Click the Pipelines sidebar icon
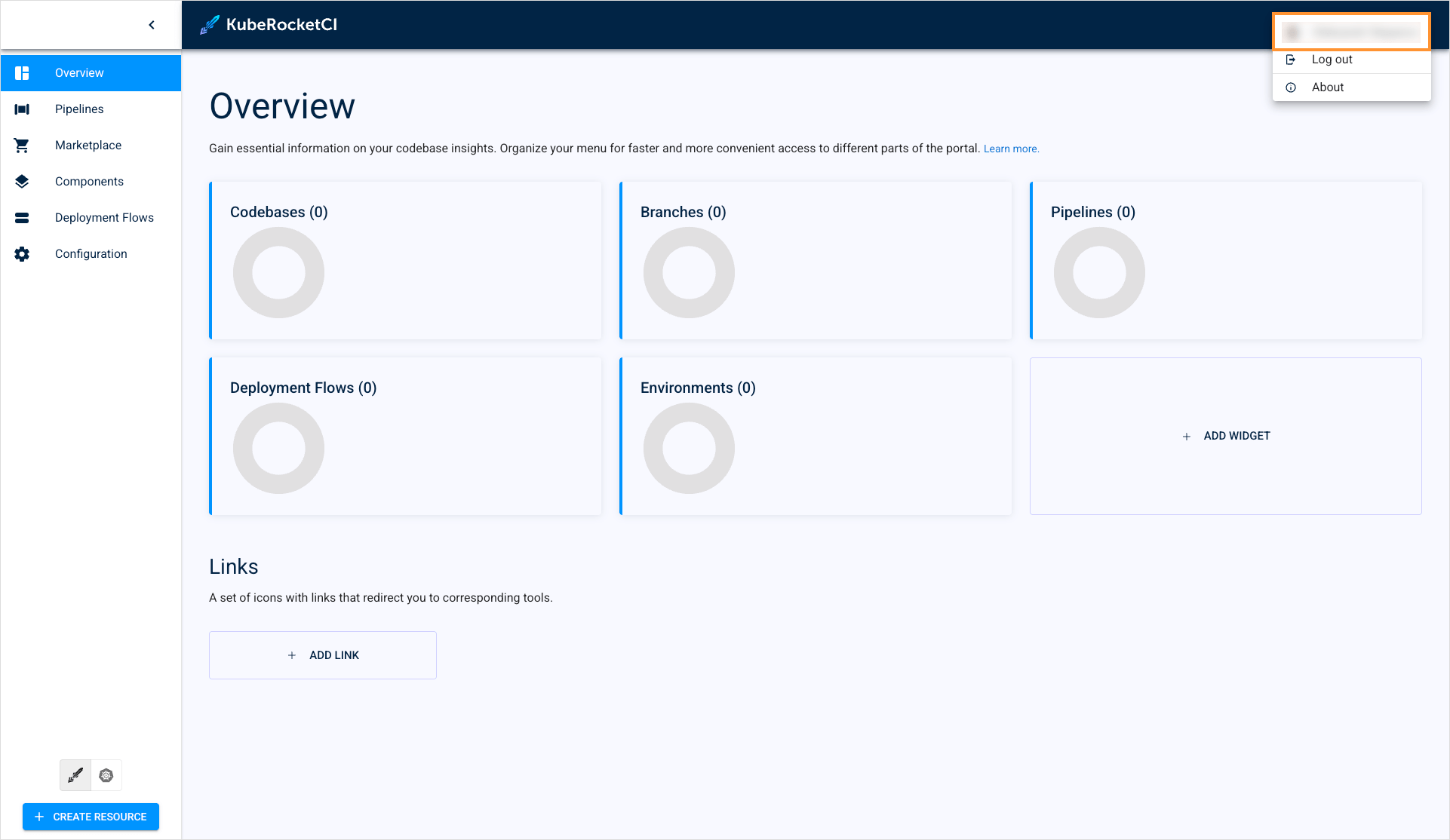The height and width of the screenshot is (840, 1450). (22, 109)
